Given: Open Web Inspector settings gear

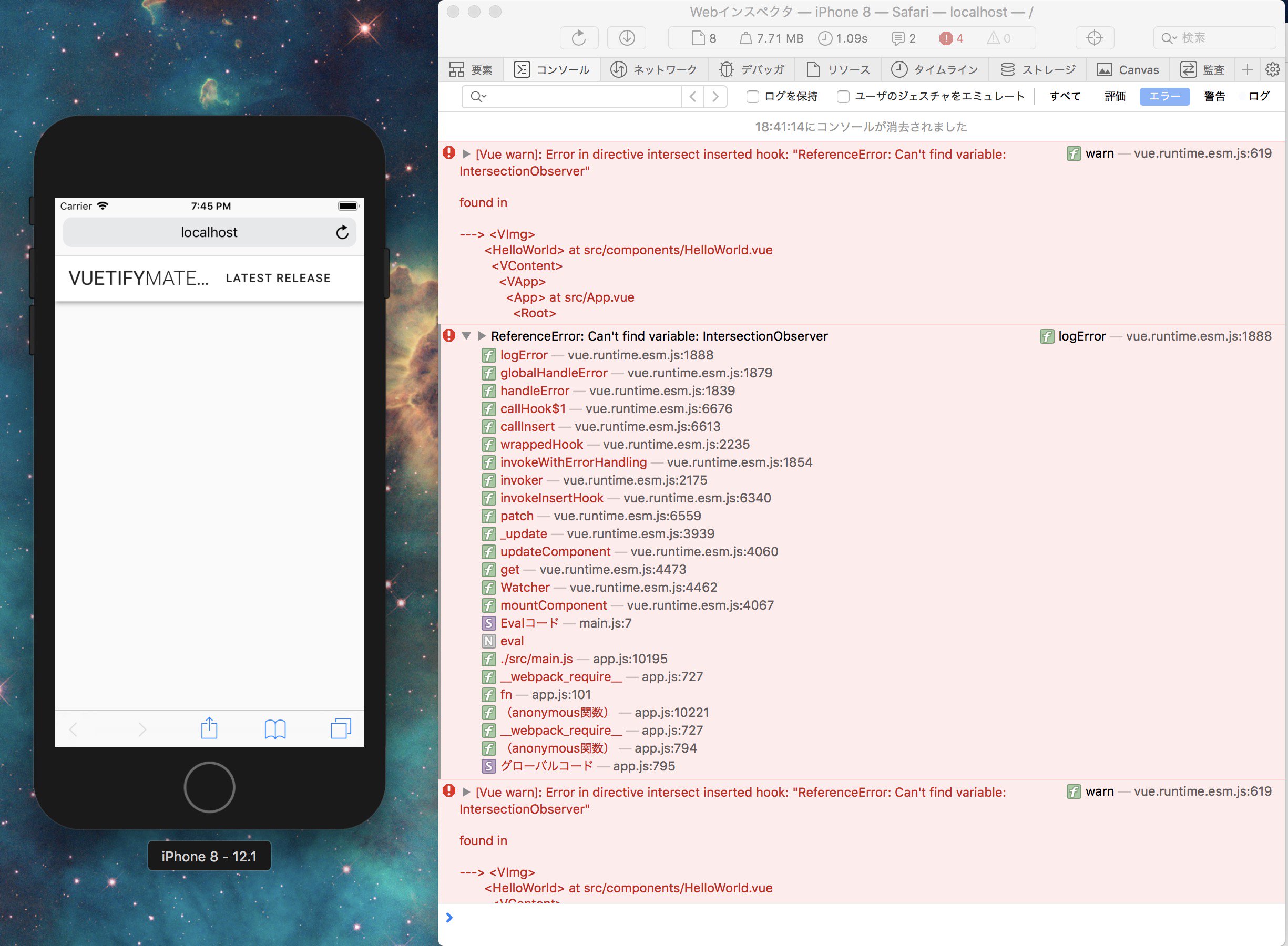Looking at the screenshot, I should point(1273,69).
